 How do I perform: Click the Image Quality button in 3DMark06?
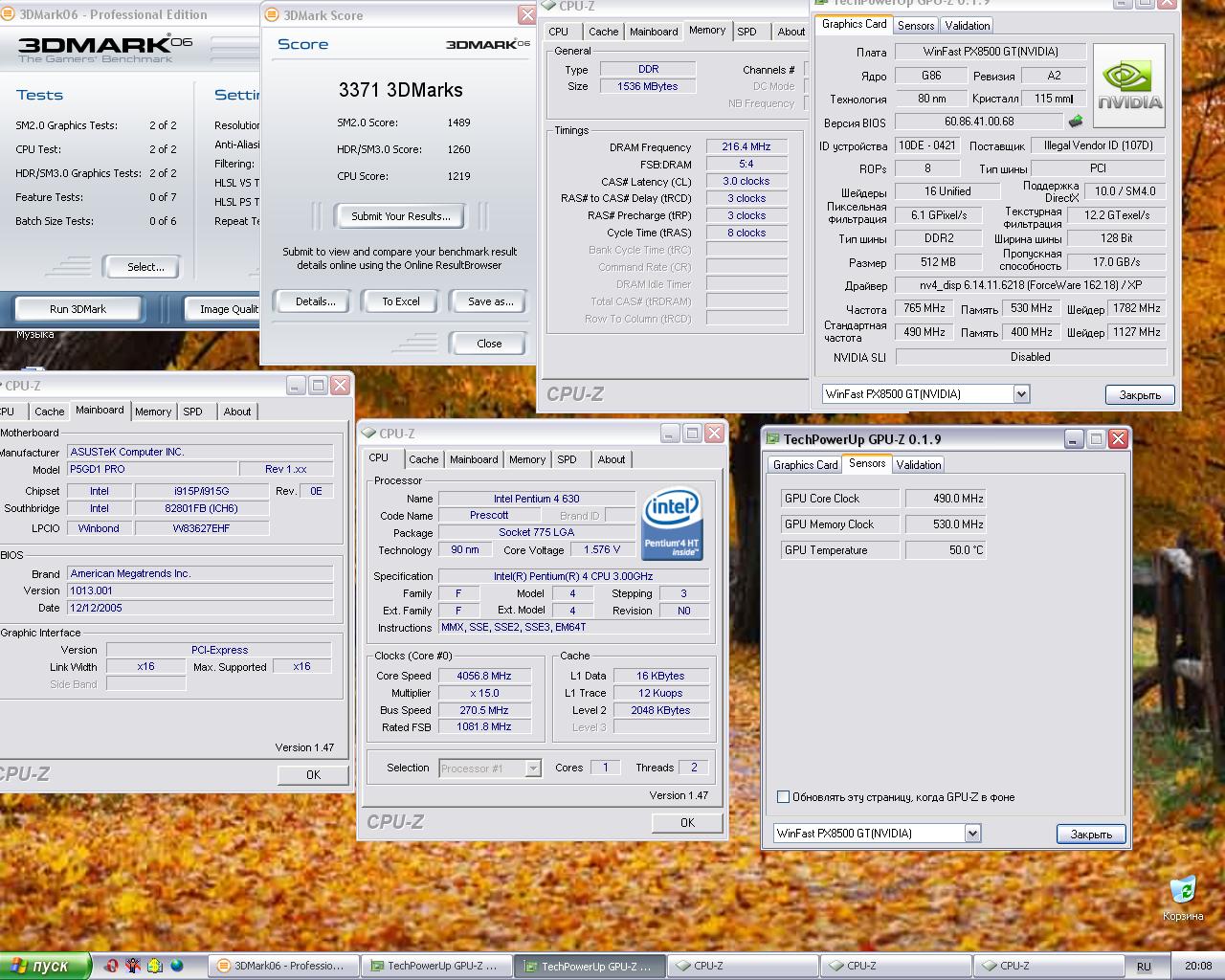pos(222,309)
